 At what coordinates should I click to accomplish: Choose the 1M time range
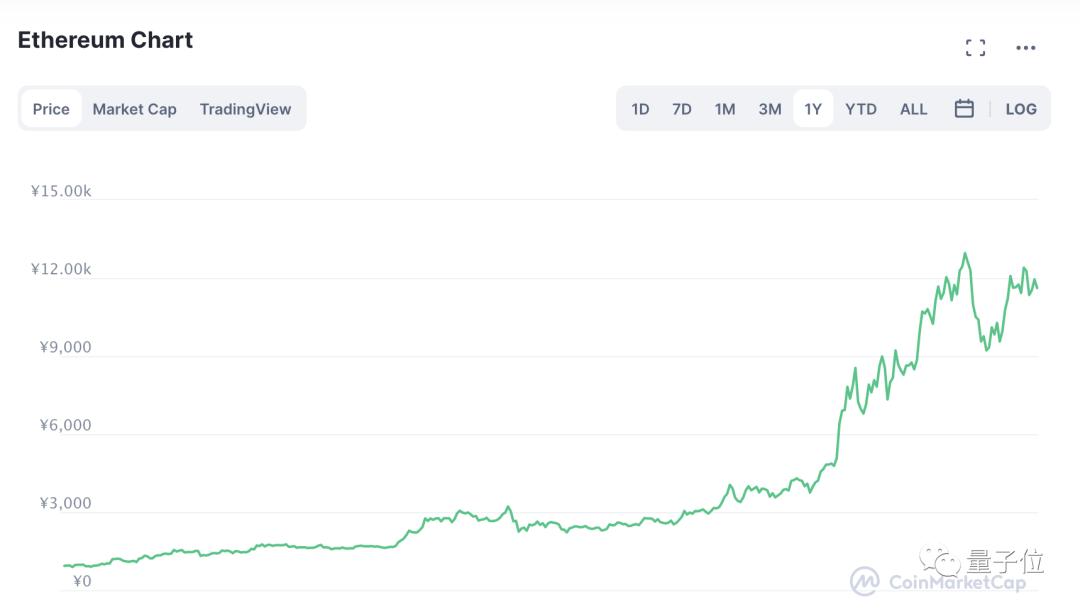(725, 109)
